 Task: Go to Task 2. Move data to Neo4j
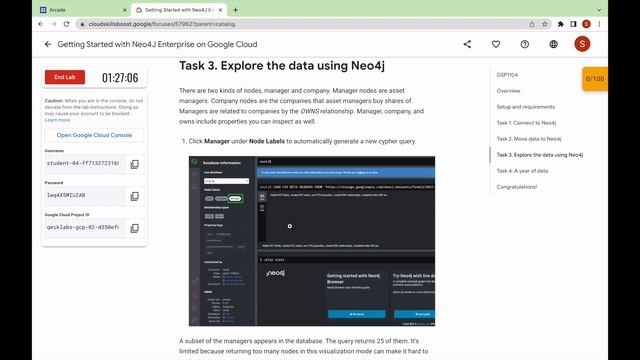point(529,139)
